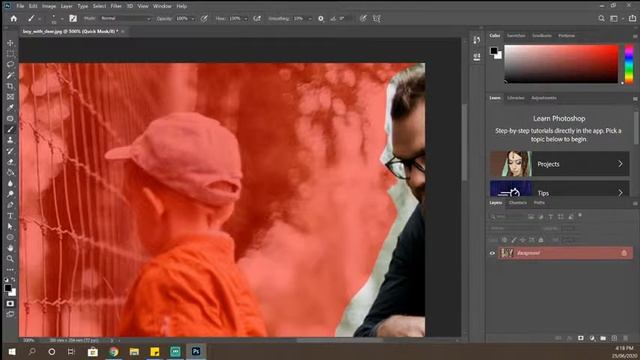Select the Pen tool
Image resolution: width=640 pixels, height=360 pixels.
coord(11,205)
